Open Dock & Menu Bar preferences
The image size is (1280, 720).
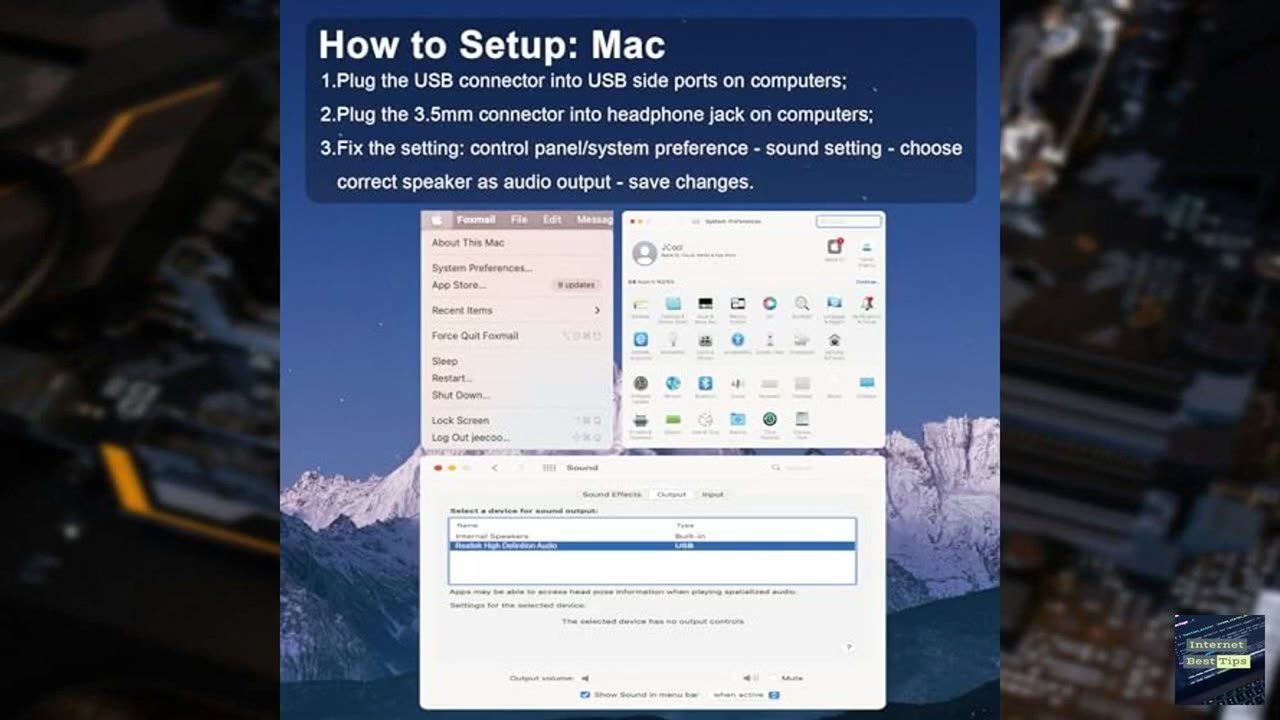705,304
